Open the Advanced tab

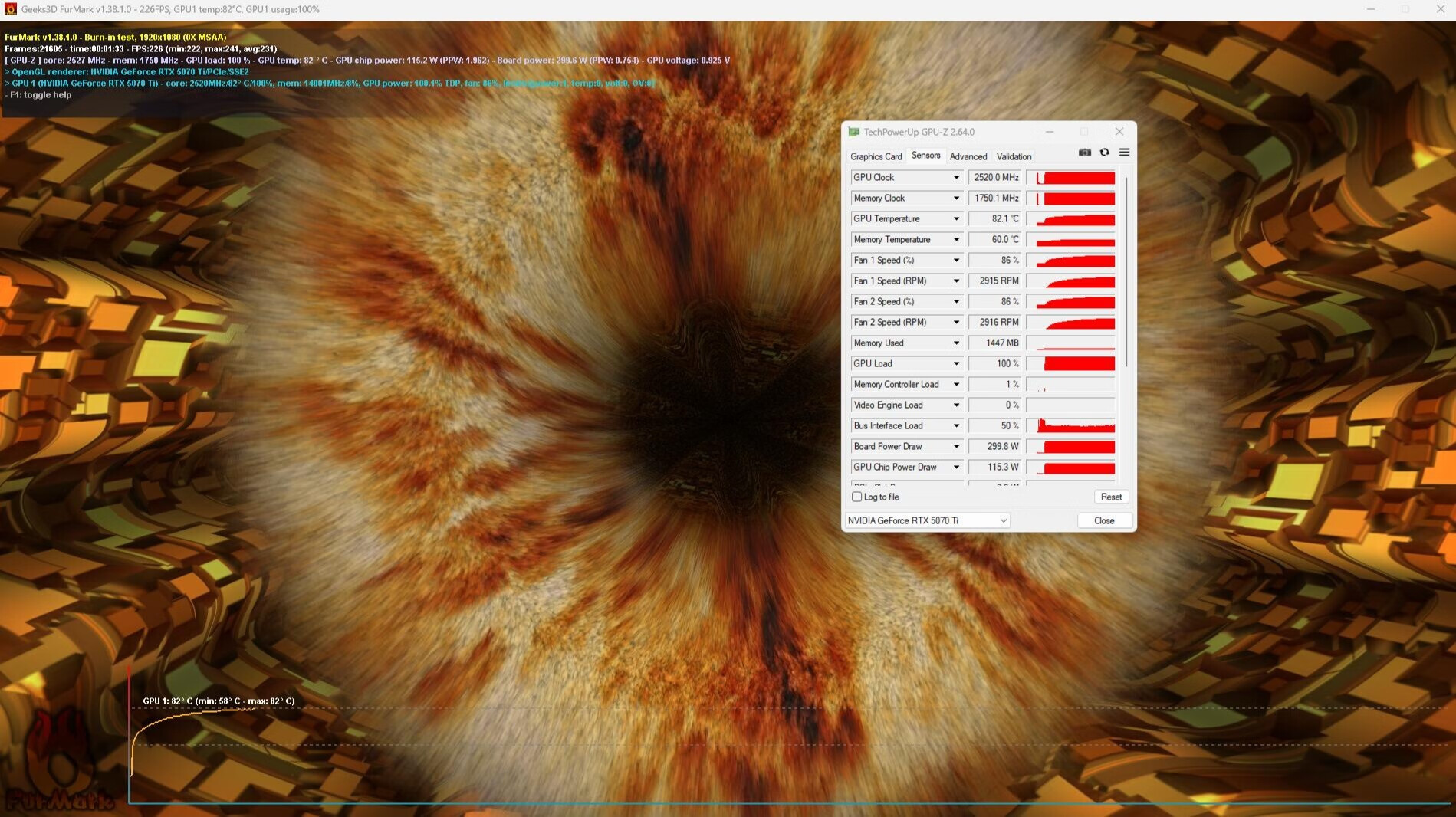pyautogui.click(x=968, y=156)
